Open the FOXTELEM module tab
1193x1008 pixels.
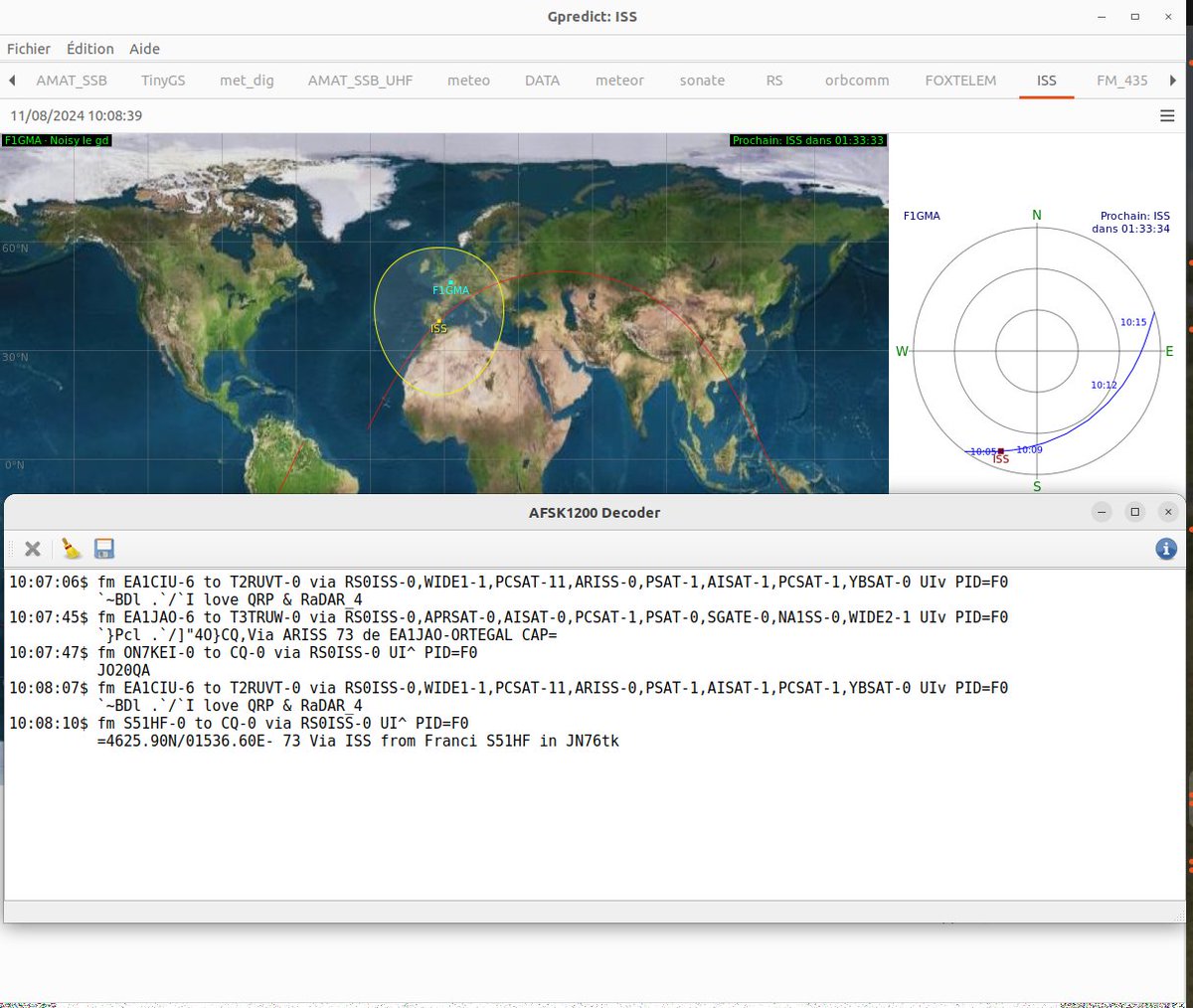pyautogui.click(x=960, y=81)
